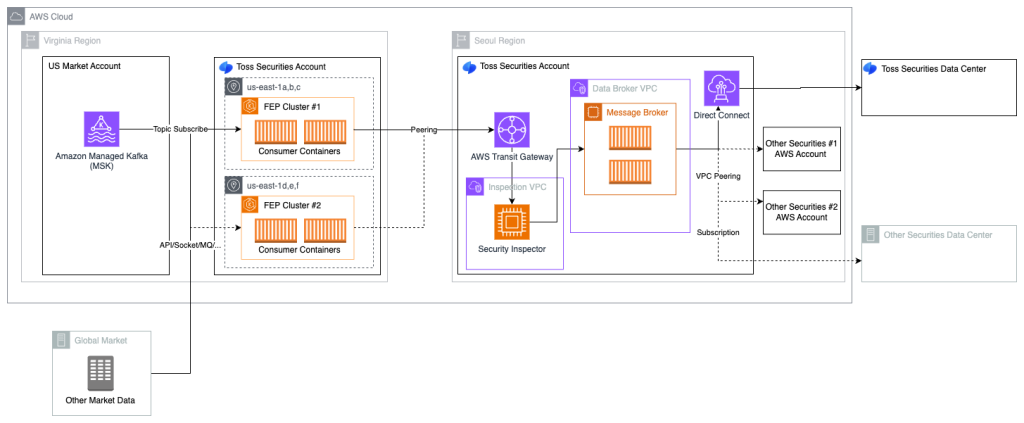Click the 'Message Broker' title text
Screen dimensions: 1024x423
pos(637,113)
